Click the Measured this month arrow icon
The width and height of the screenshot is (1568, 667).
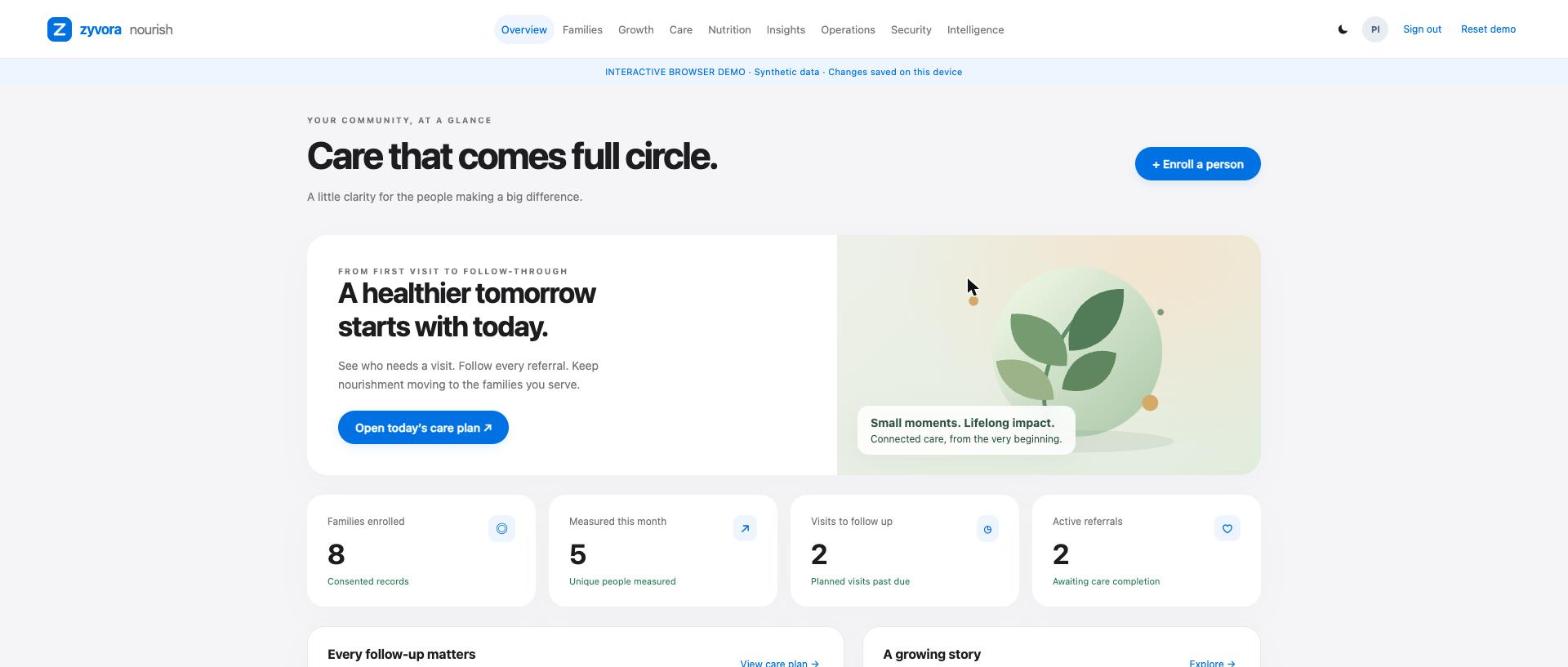point(745,528)
